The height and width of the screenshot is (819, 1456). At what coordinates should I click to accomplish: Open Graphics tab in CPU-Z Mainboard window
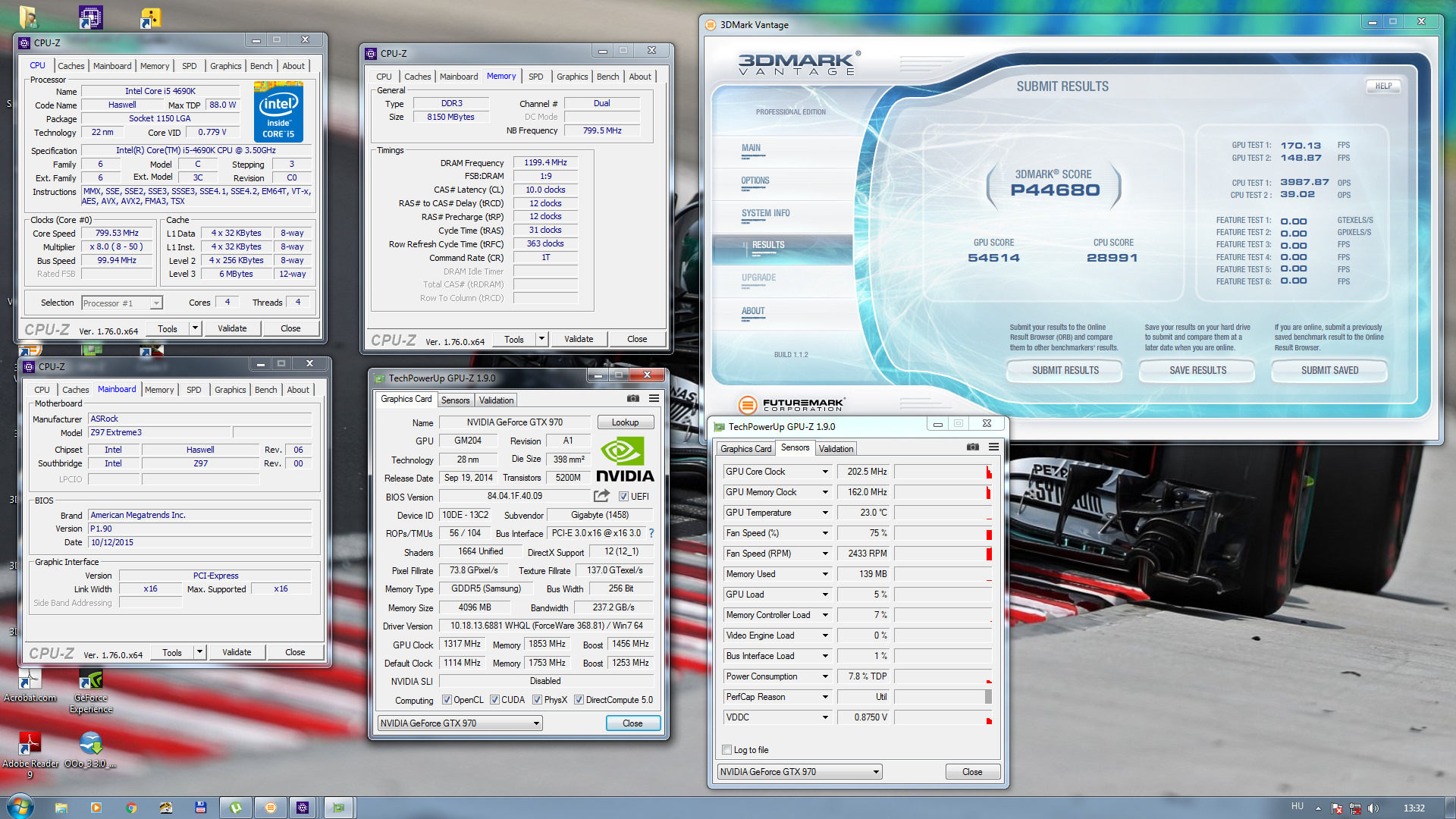230,390
